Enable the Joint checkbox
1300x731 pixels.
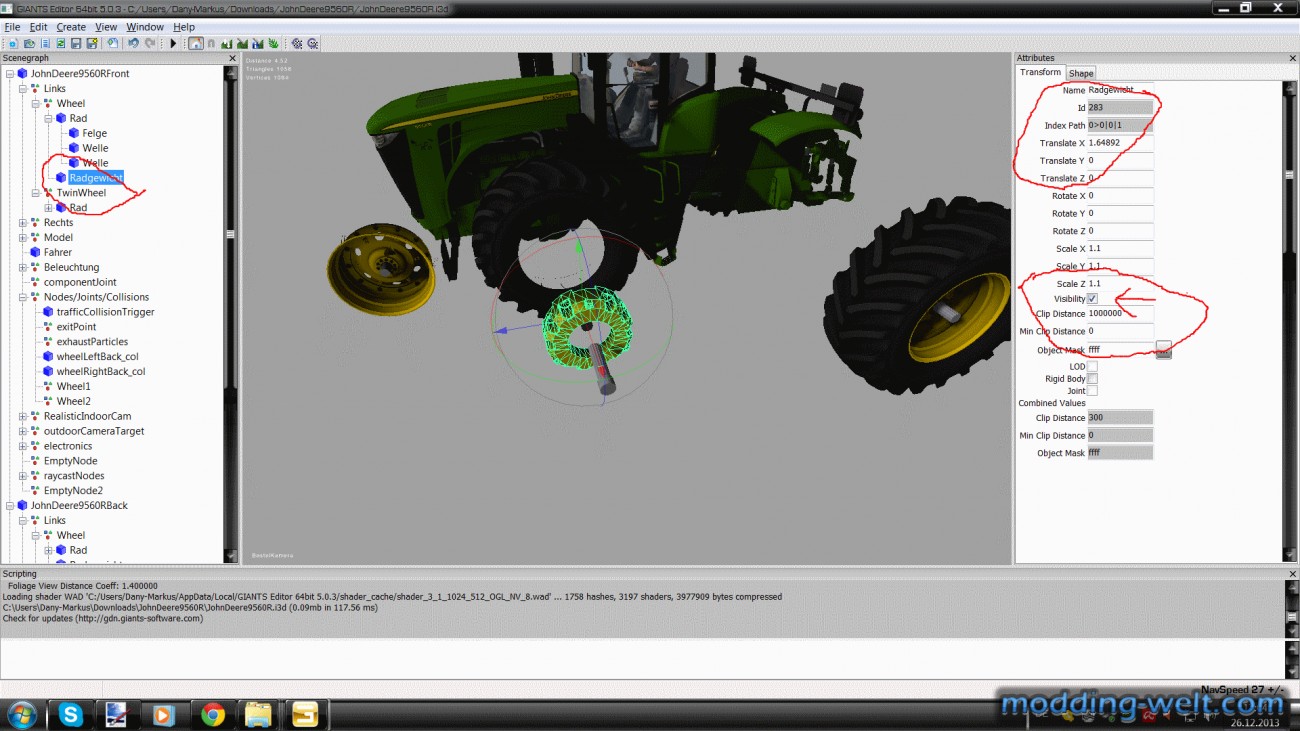click(1092, 391)
